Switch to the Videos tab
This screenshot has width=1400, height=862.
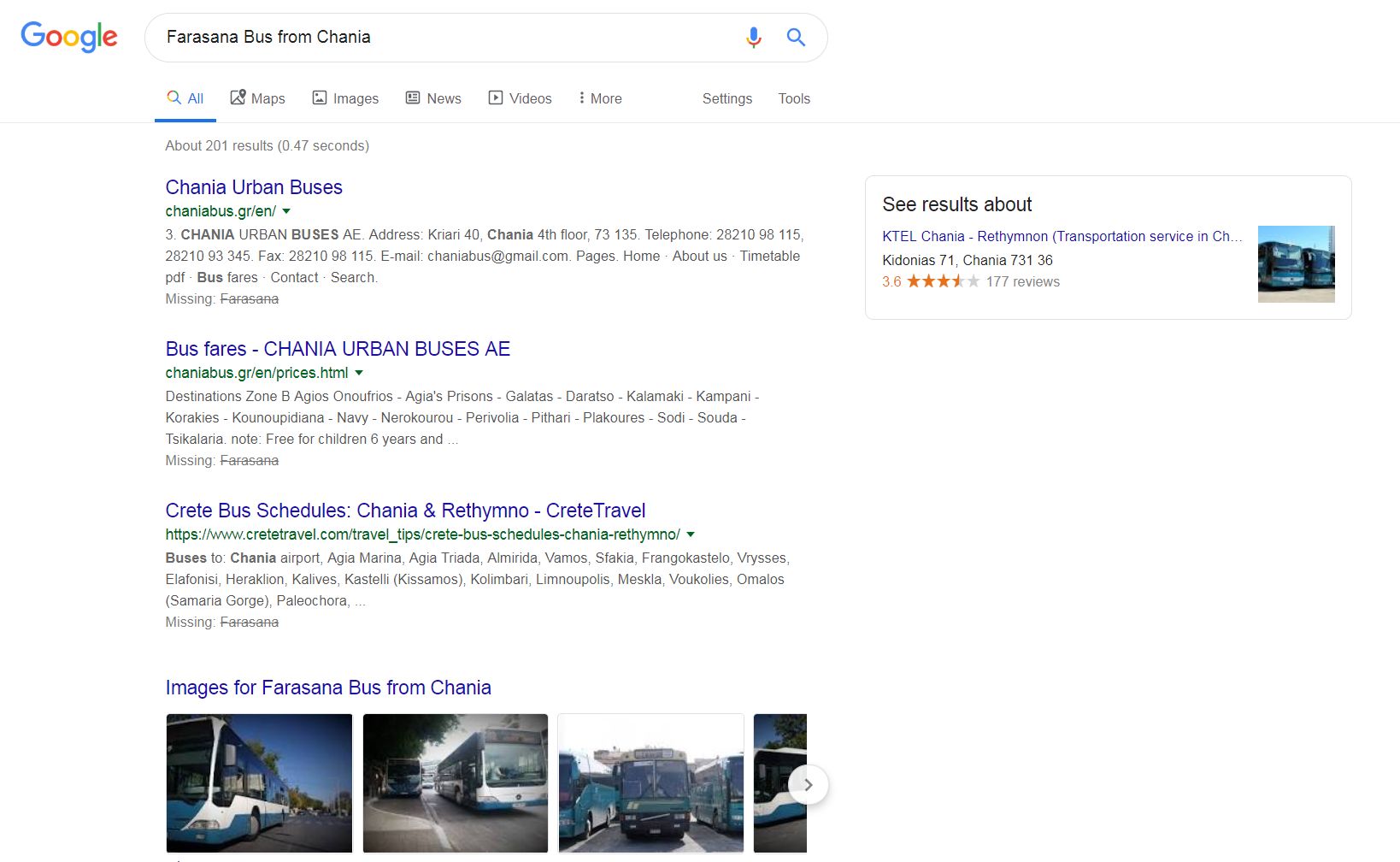coord(520,98)
